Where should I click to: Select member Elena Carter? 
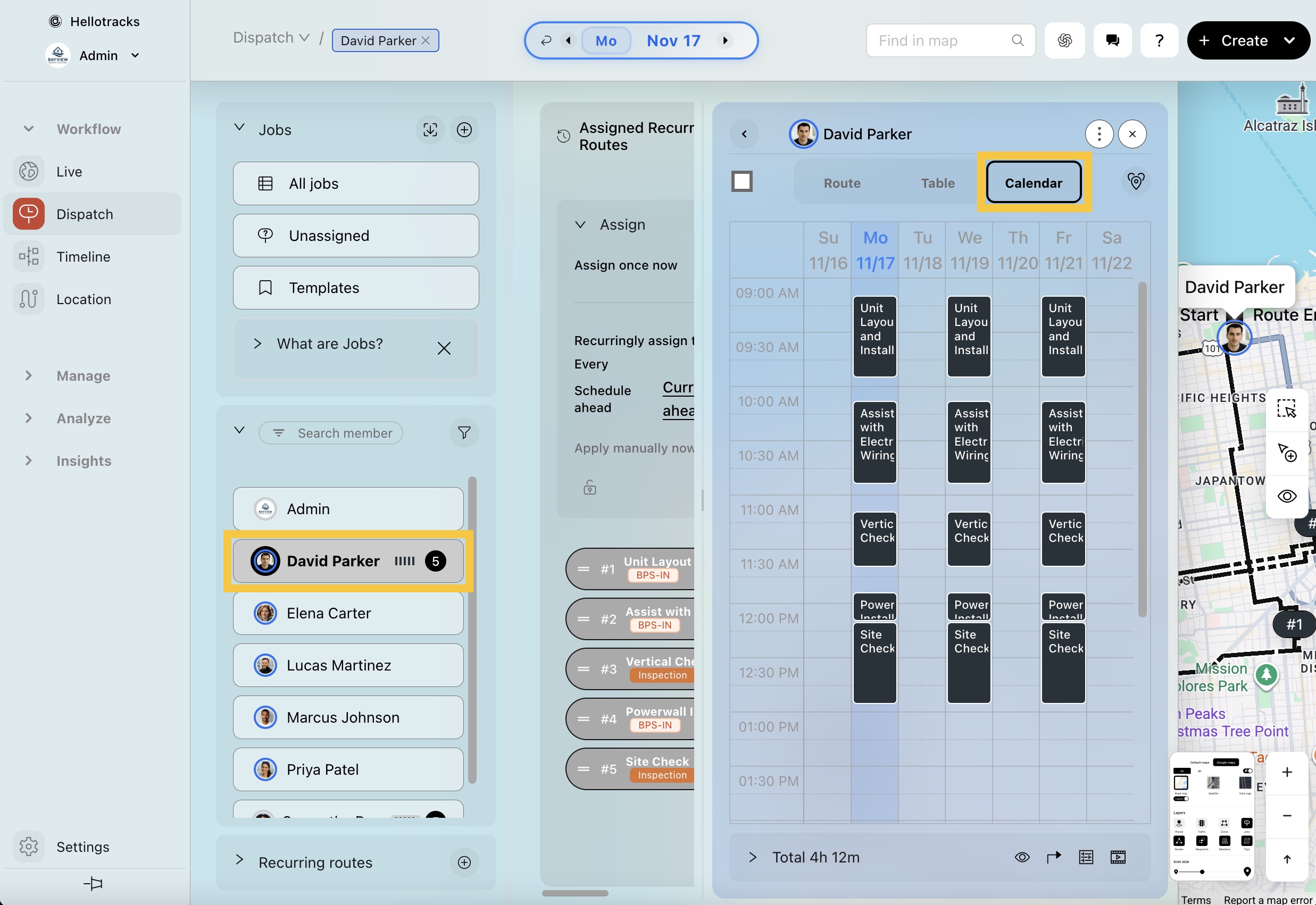pos(348,613)
